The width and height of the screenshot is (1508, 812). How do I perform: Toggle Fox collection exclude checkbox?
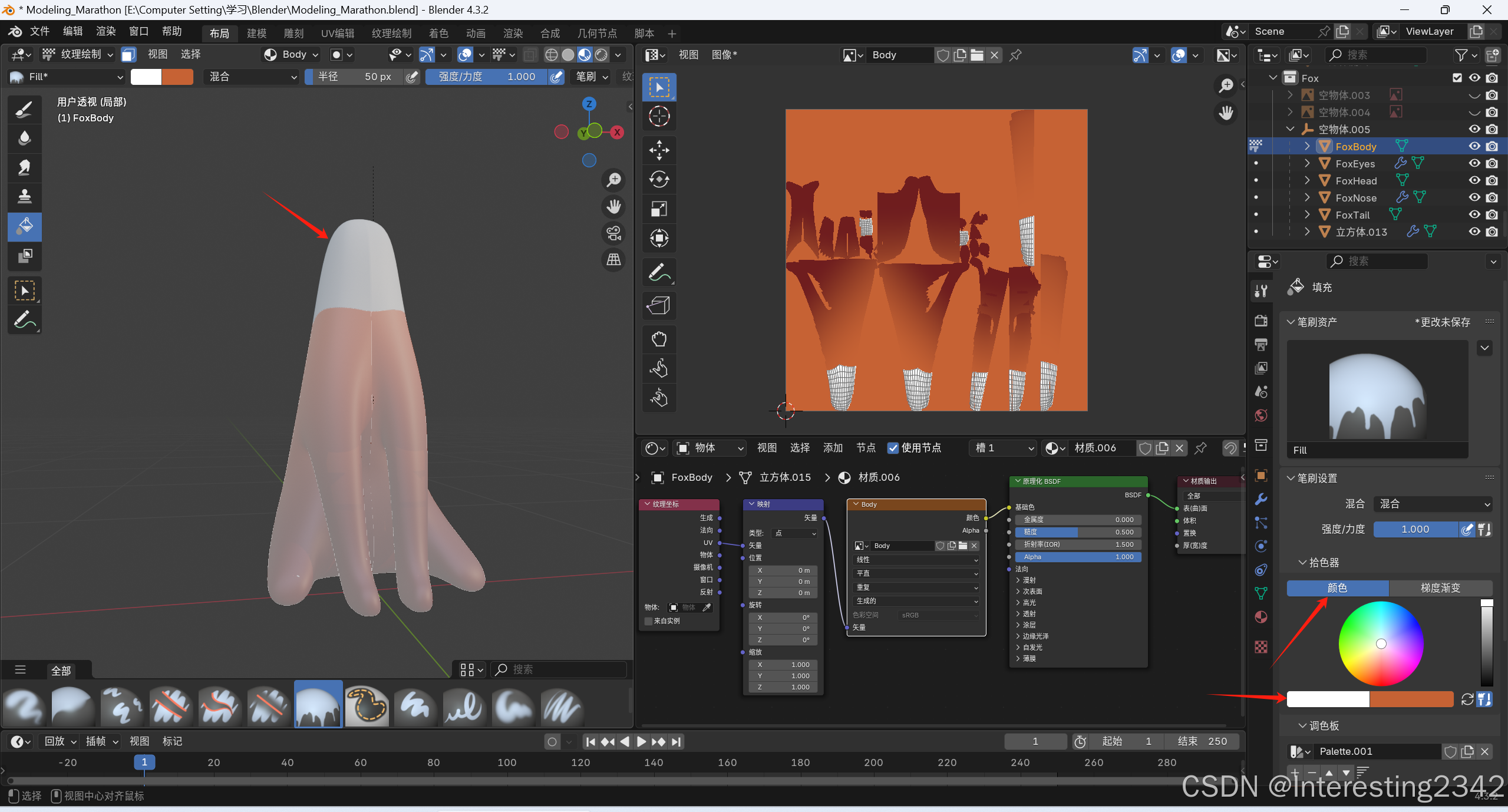pyautogui.click(x=1457, y=78)
